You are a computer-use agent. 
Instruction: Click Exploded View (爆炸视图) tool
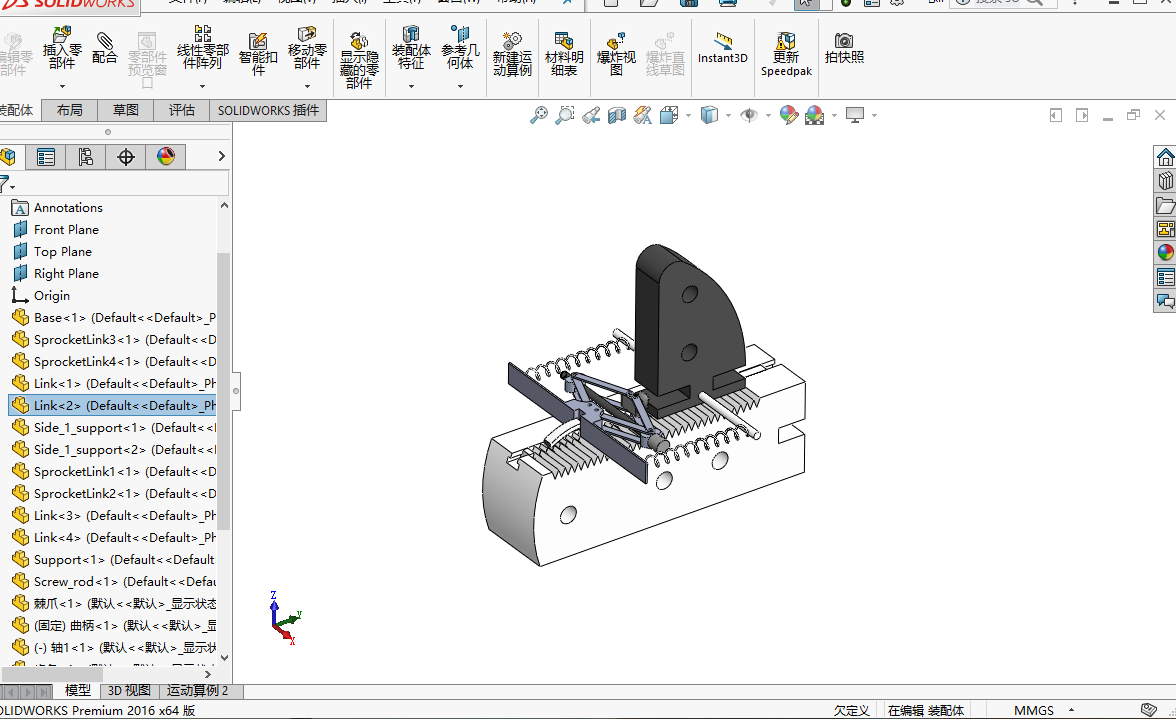coord(616,54)
